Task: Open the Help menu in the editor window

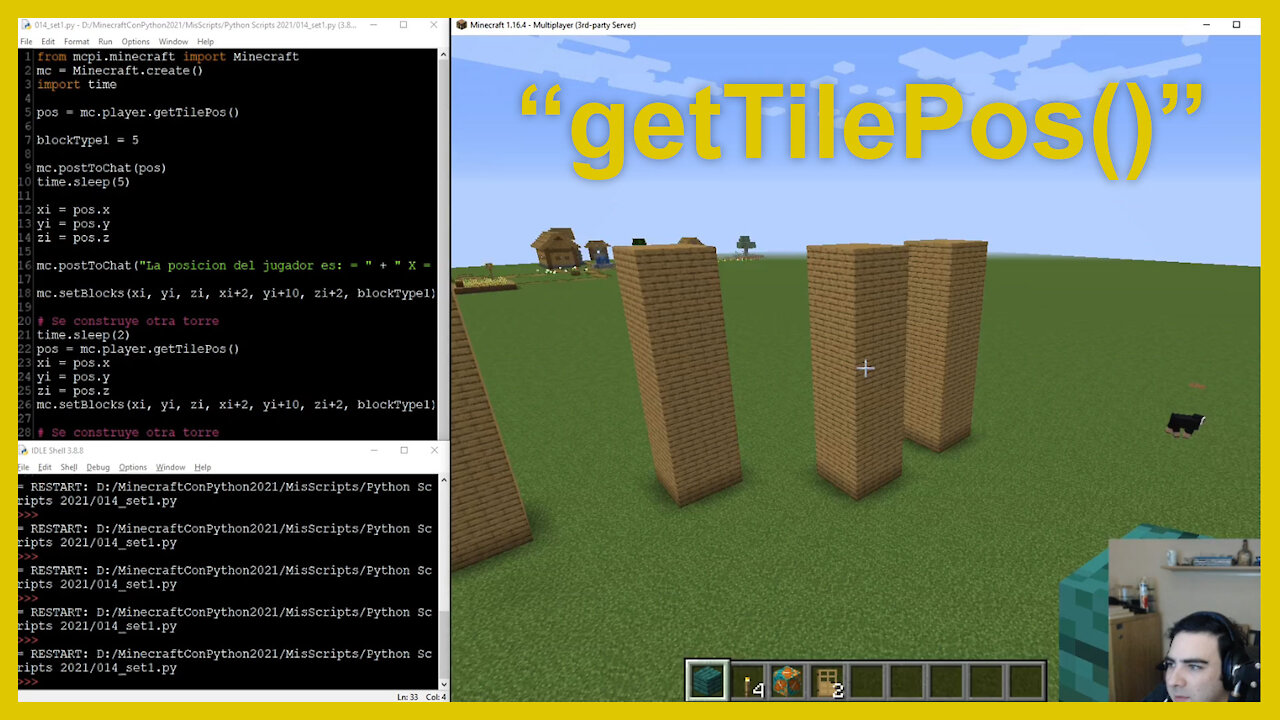Action: (x=205, y=42)
